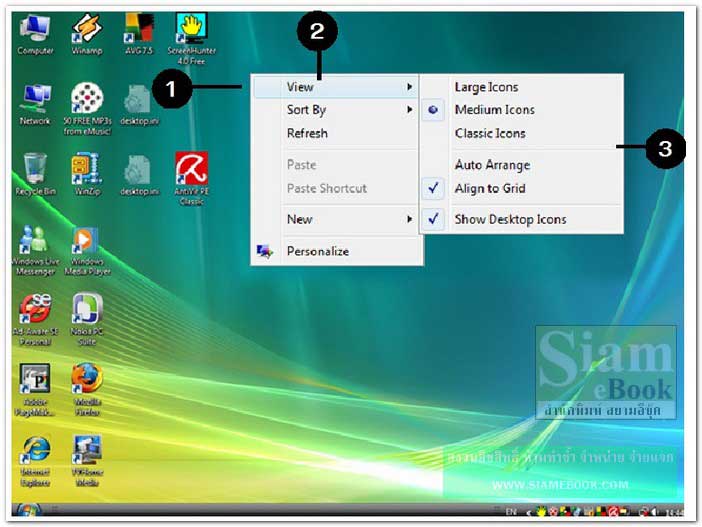Click the taskbar clock
The image size is (702, 527).
pyautogui.click(x=674, y=512)
